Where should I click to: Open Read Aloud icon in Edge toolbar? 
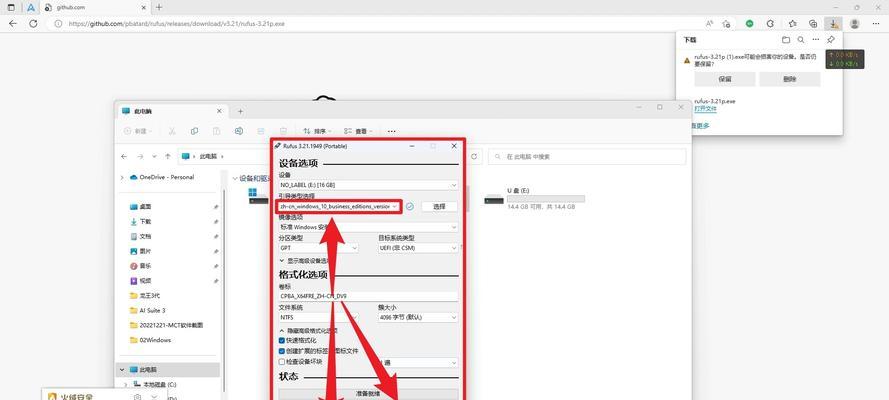click(709, 24)
